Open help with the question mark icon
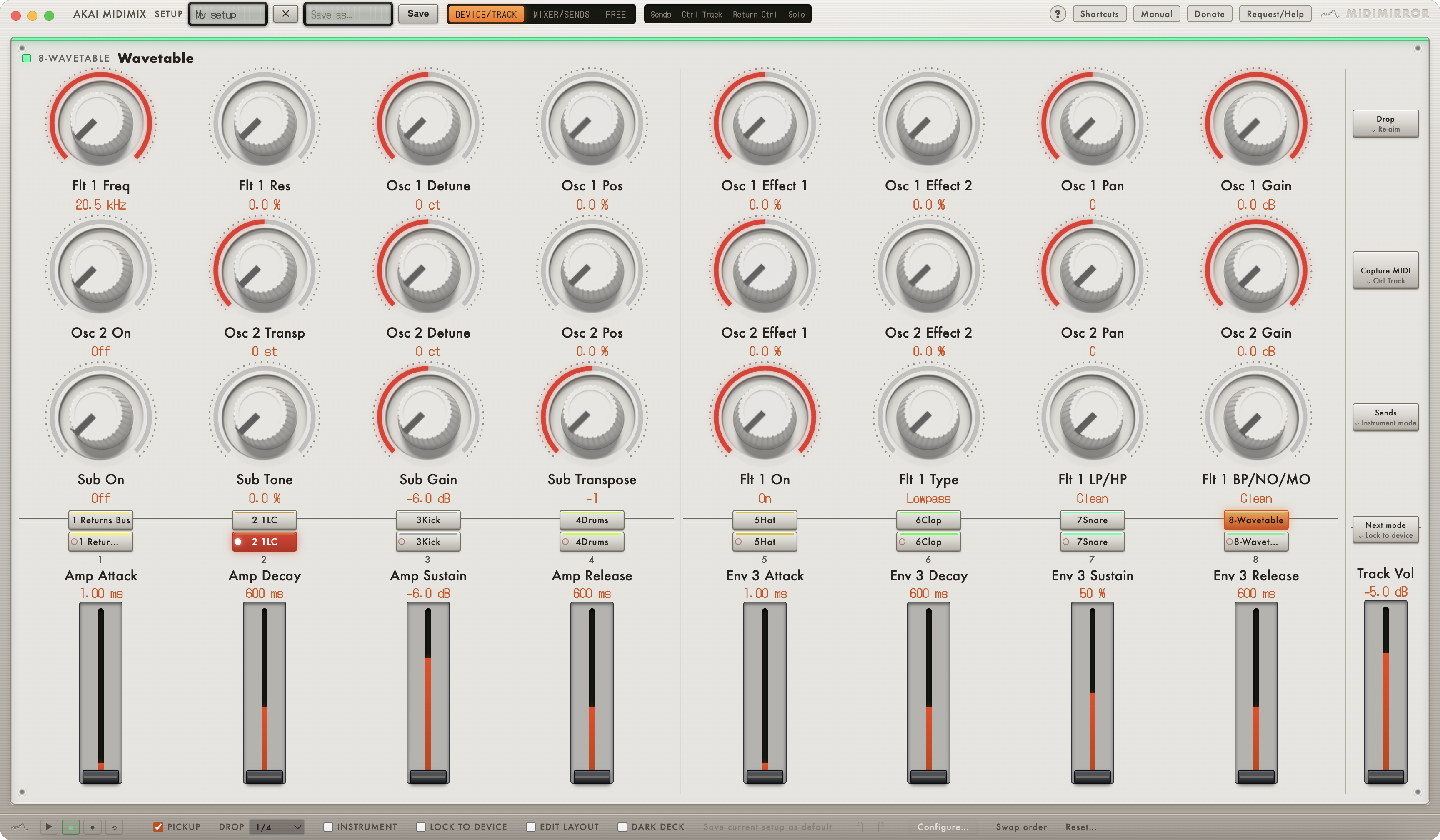Viewport: 1440px width, 840px height. (1057, 14)
